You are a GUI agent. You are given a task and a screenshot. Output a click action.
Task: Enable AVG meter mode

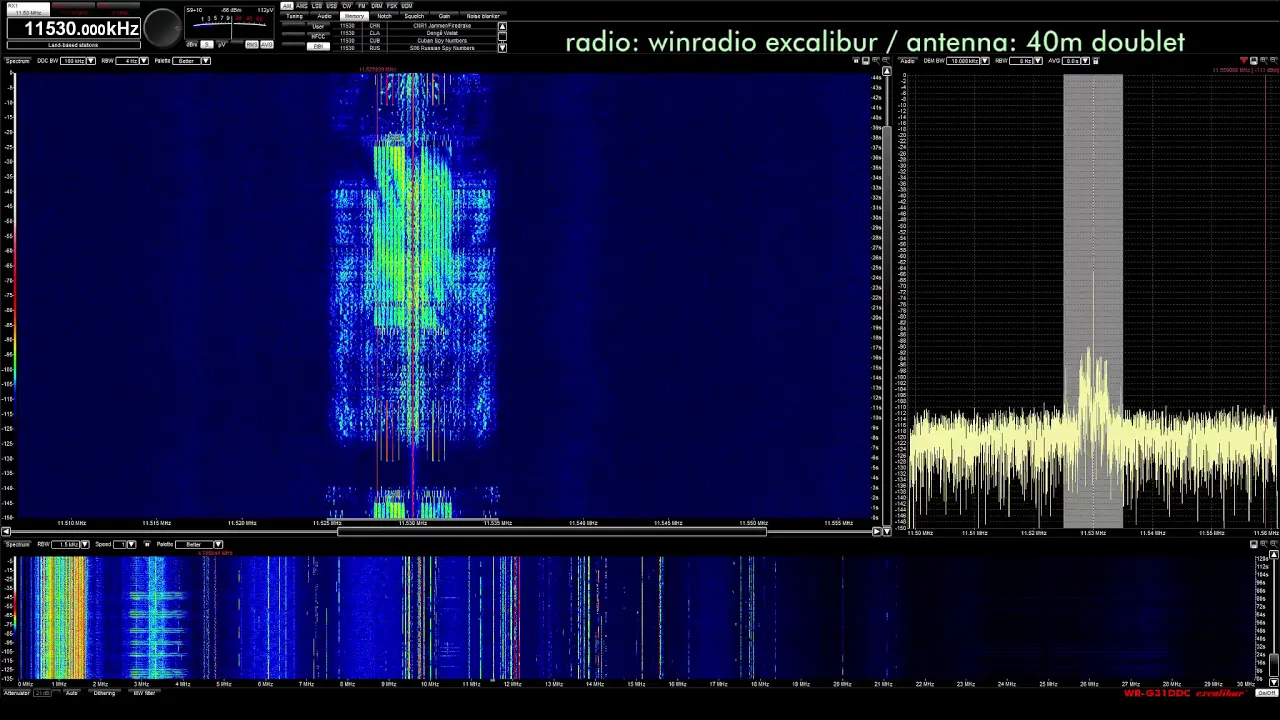pos(267,45)
